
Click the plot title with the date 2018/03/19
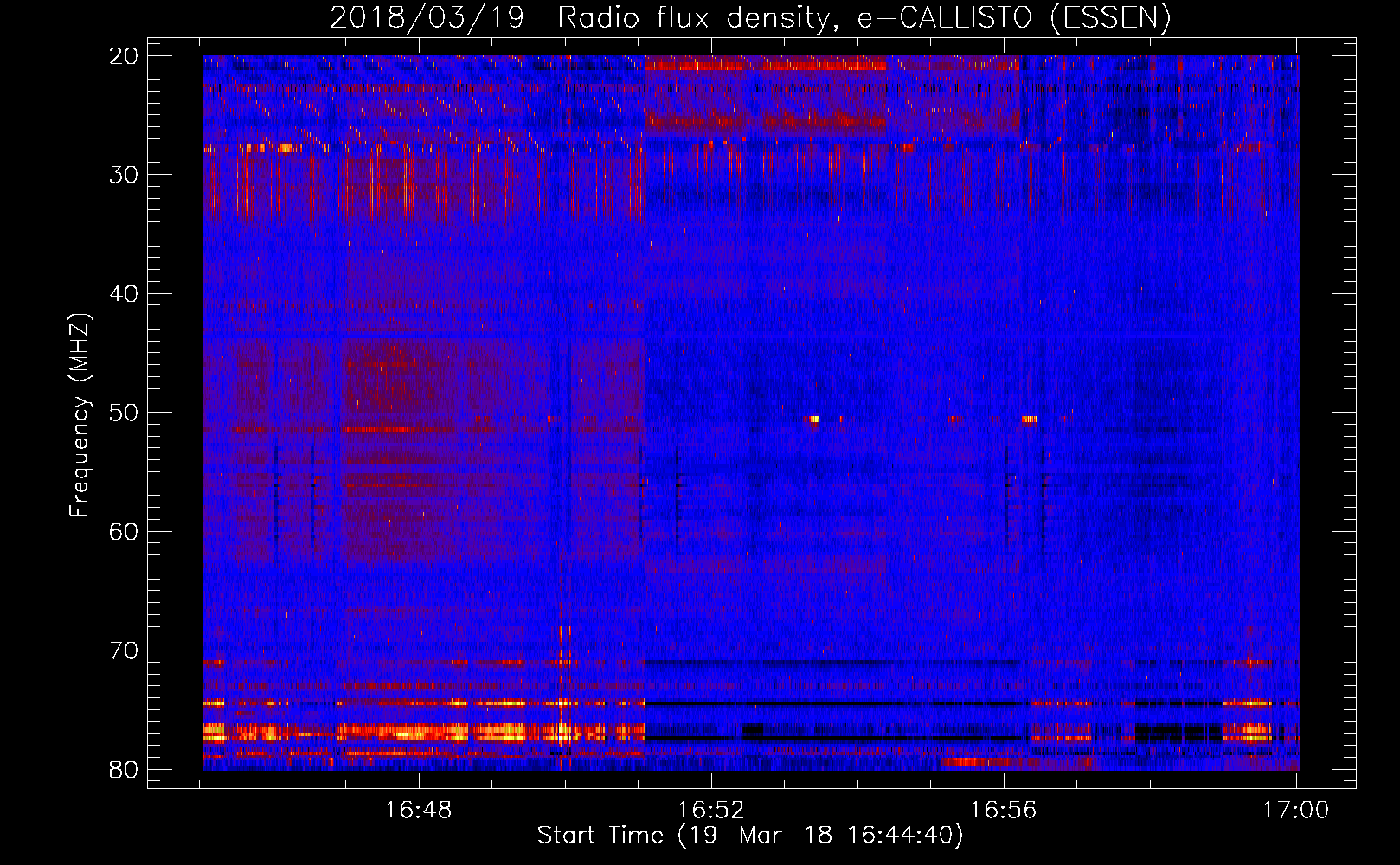tap(750, 17)
